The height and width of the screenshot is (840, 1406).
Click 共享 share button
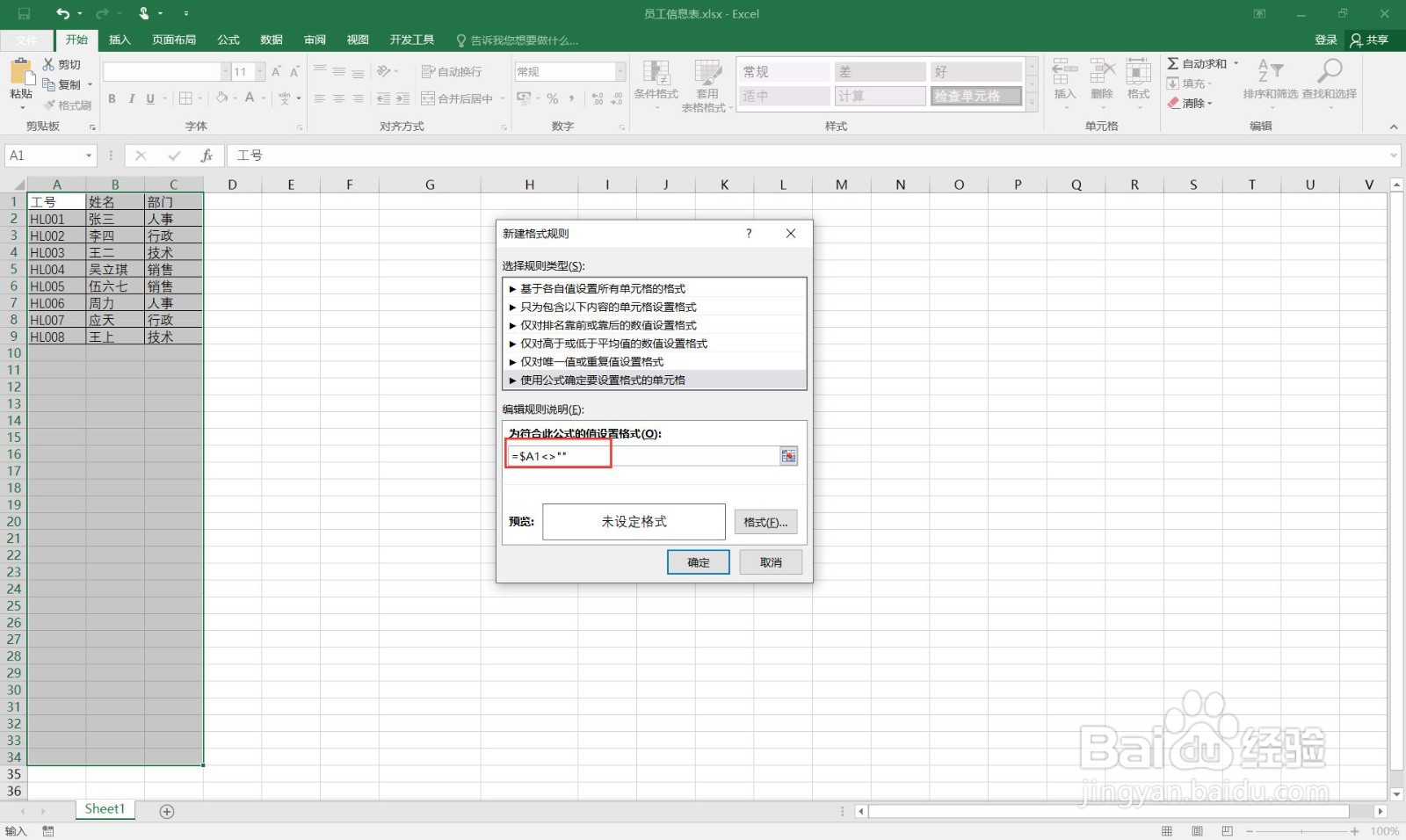point(1370,40)
